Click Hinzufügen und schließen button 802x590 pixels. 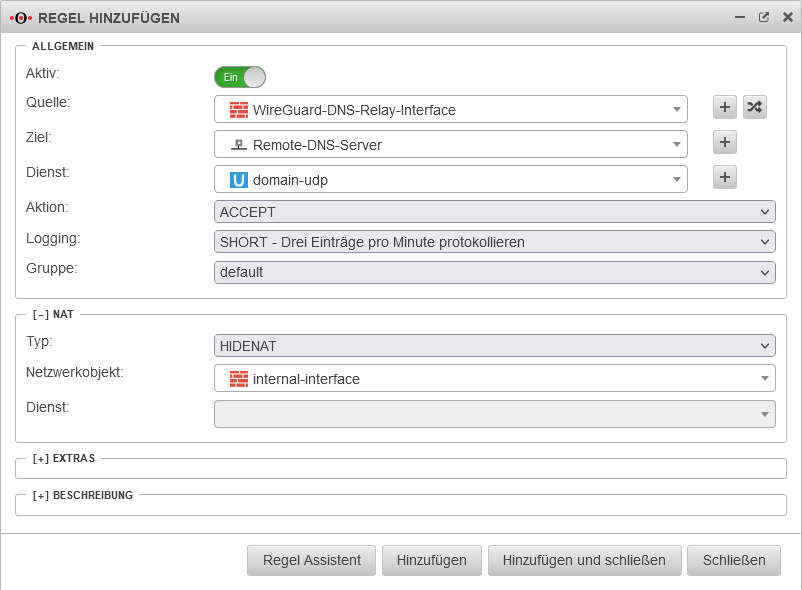584,560
